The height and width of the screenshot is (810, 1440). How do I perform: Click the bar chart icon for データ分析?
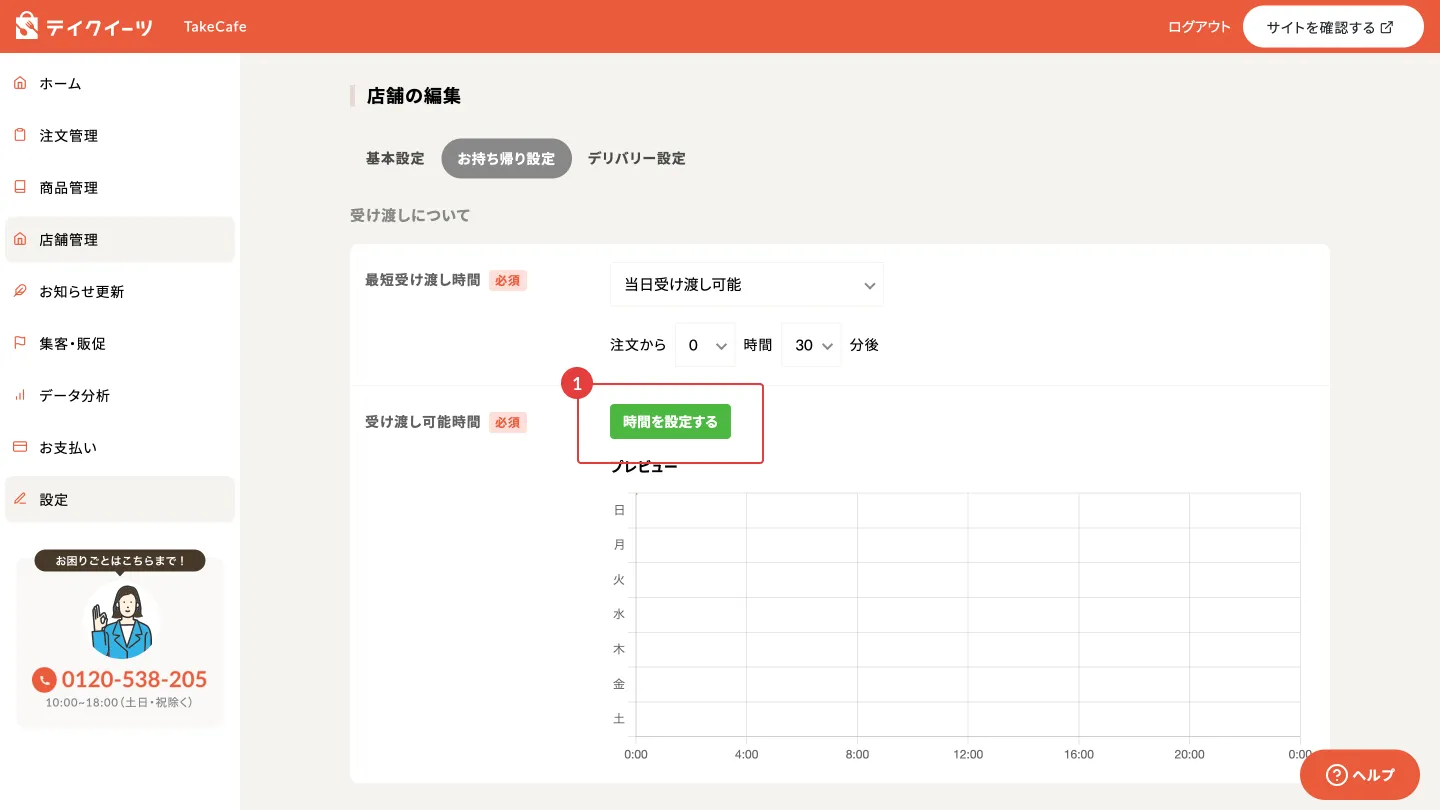click(x=20, y=395)
